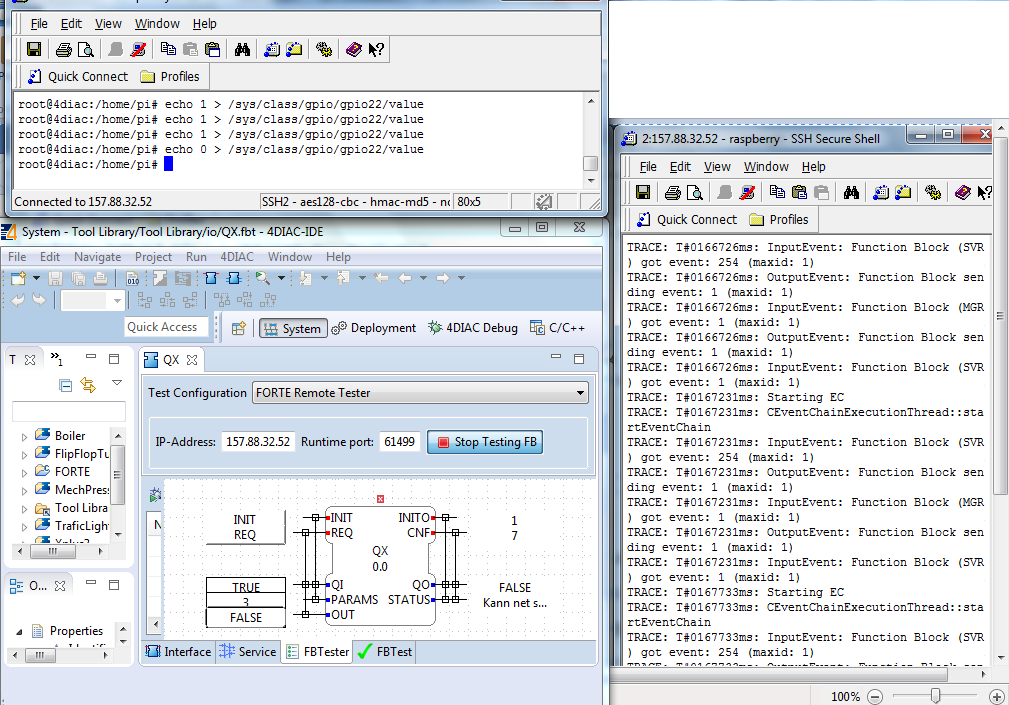This screenshot has width=1009, height=705.
Task: Click Search magnifier icon in 4DIAC-IDE toolbar
Action: point(263,278)
